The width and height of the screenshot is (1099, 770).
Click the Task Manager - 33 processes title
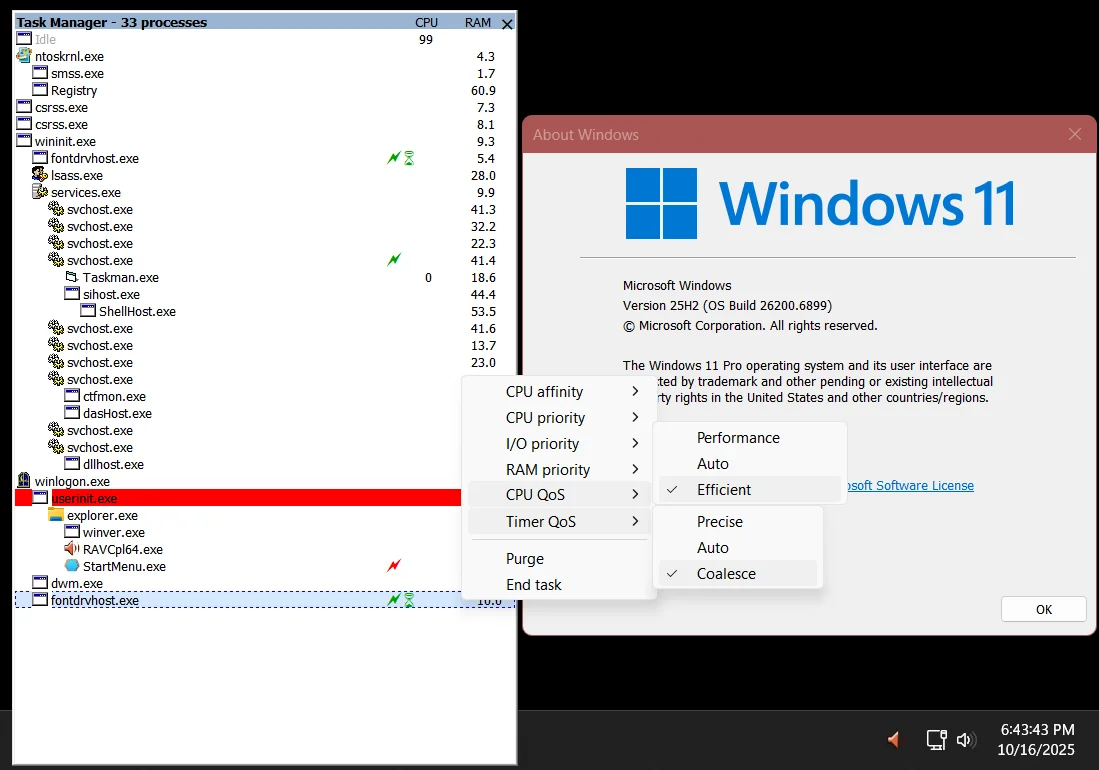111,22
